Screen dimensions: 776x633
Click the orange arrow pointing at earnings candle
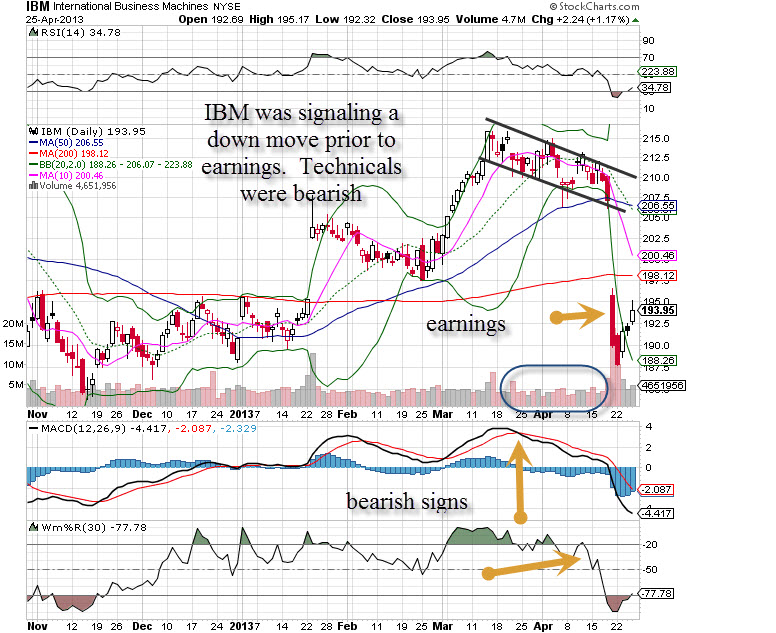point(576,317)
